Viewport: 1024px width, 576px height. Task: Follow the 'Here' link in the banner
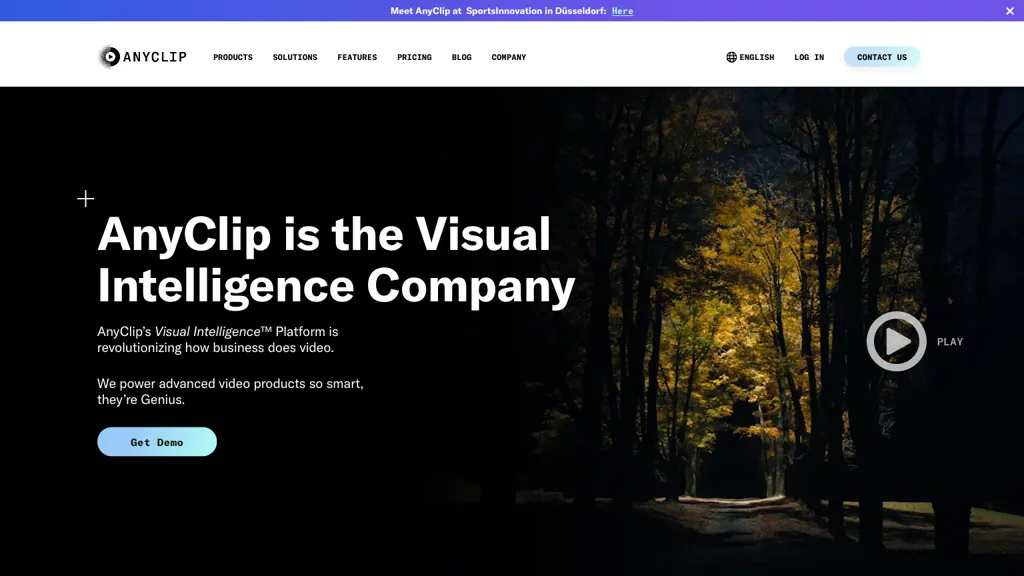coord(622,11)
